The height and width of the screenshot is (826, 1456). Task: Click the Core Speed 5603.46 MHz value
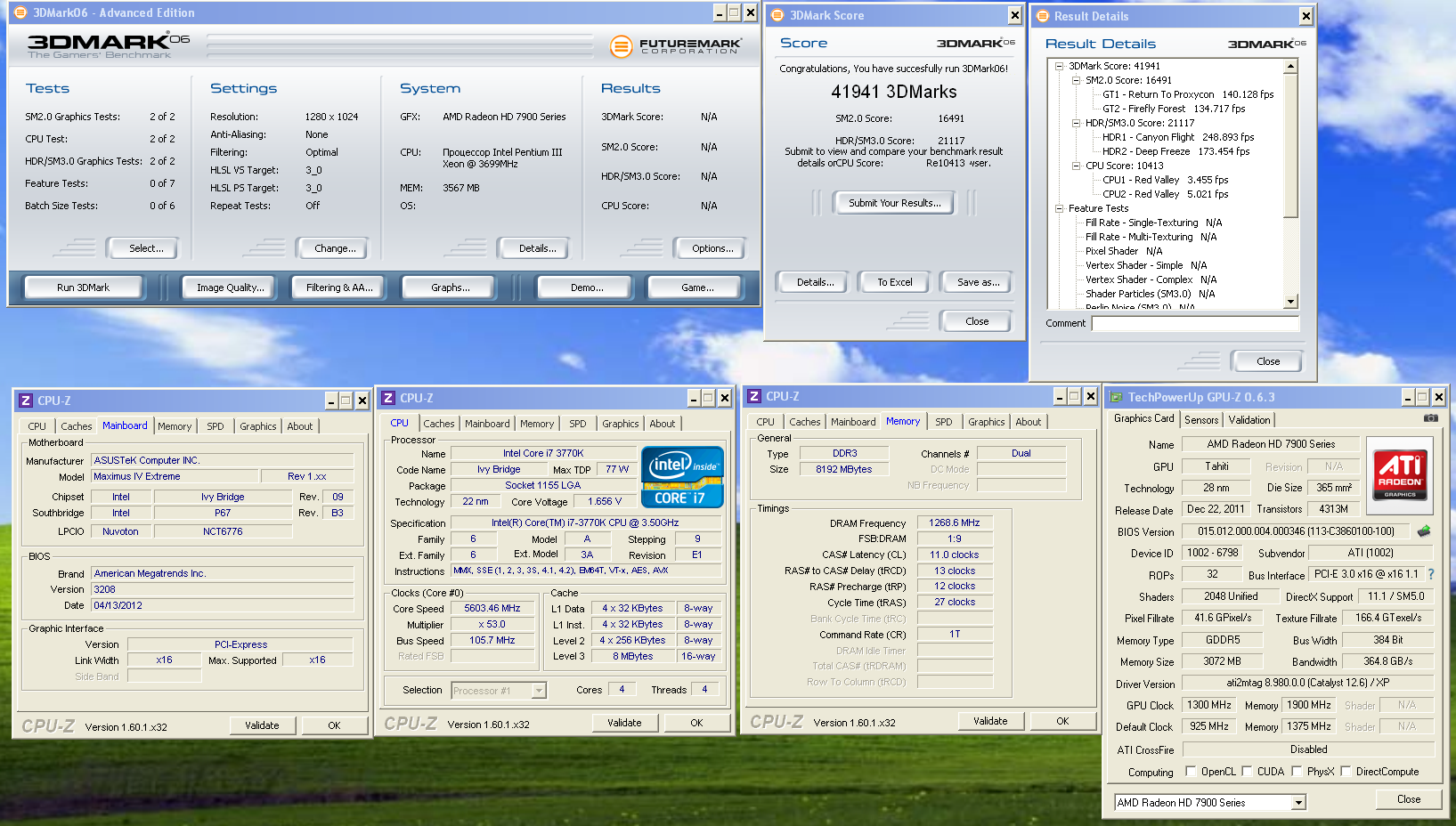492,608
